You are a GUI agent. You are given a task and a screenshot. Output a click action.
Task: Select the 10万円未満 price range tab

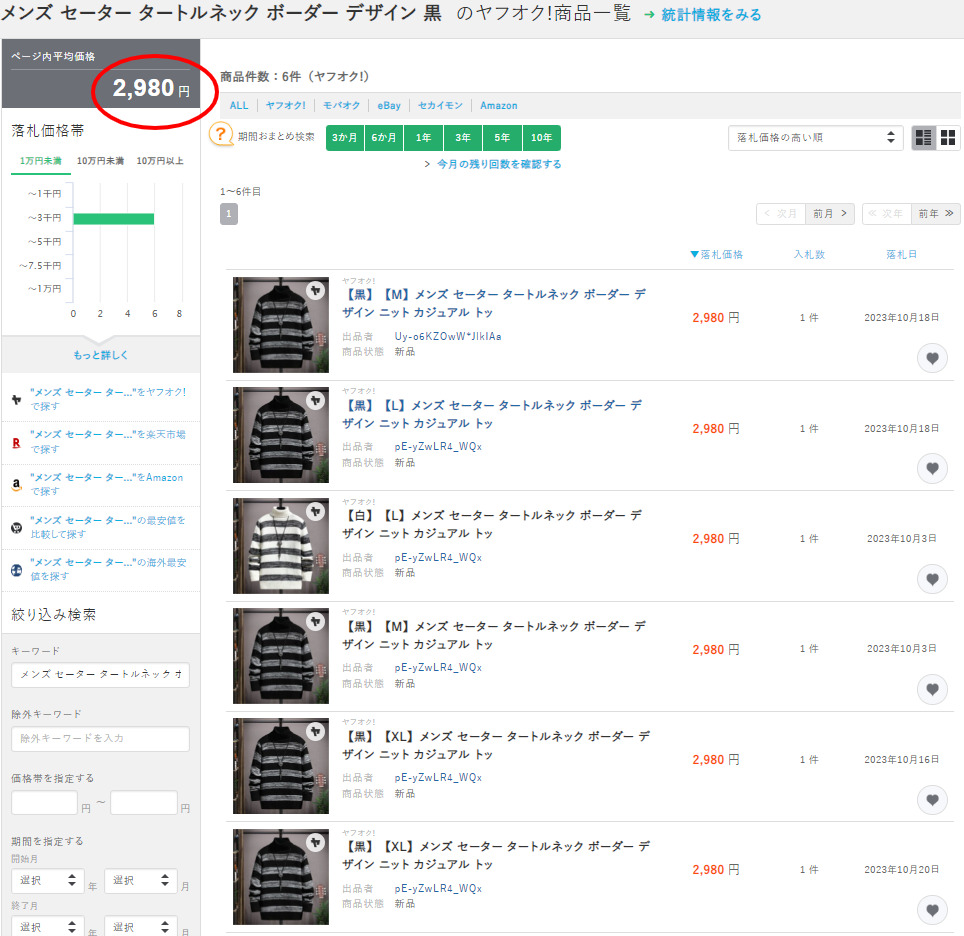point(100,161)
